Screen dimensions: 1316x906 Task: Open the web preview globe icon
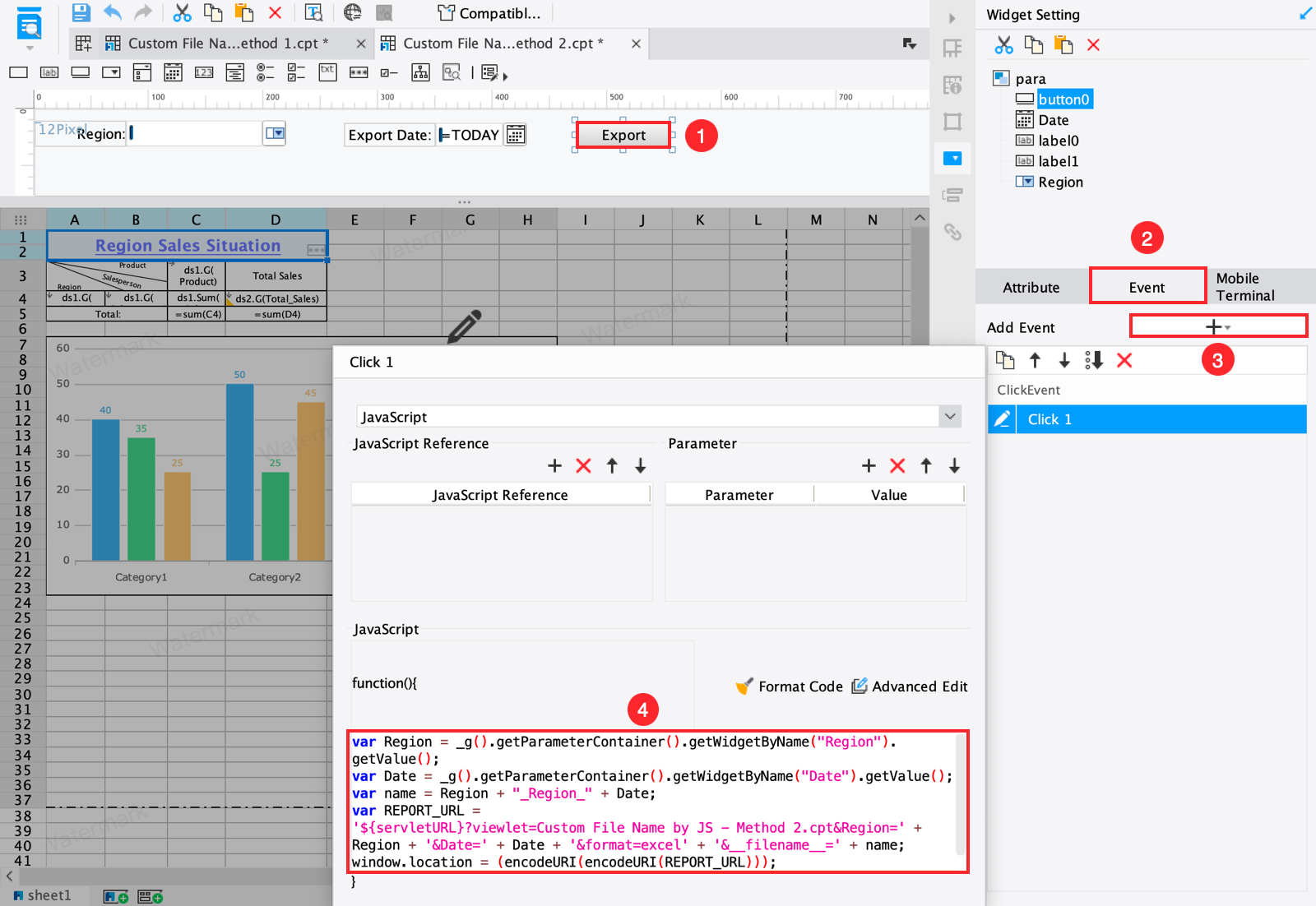click(353, 12)
